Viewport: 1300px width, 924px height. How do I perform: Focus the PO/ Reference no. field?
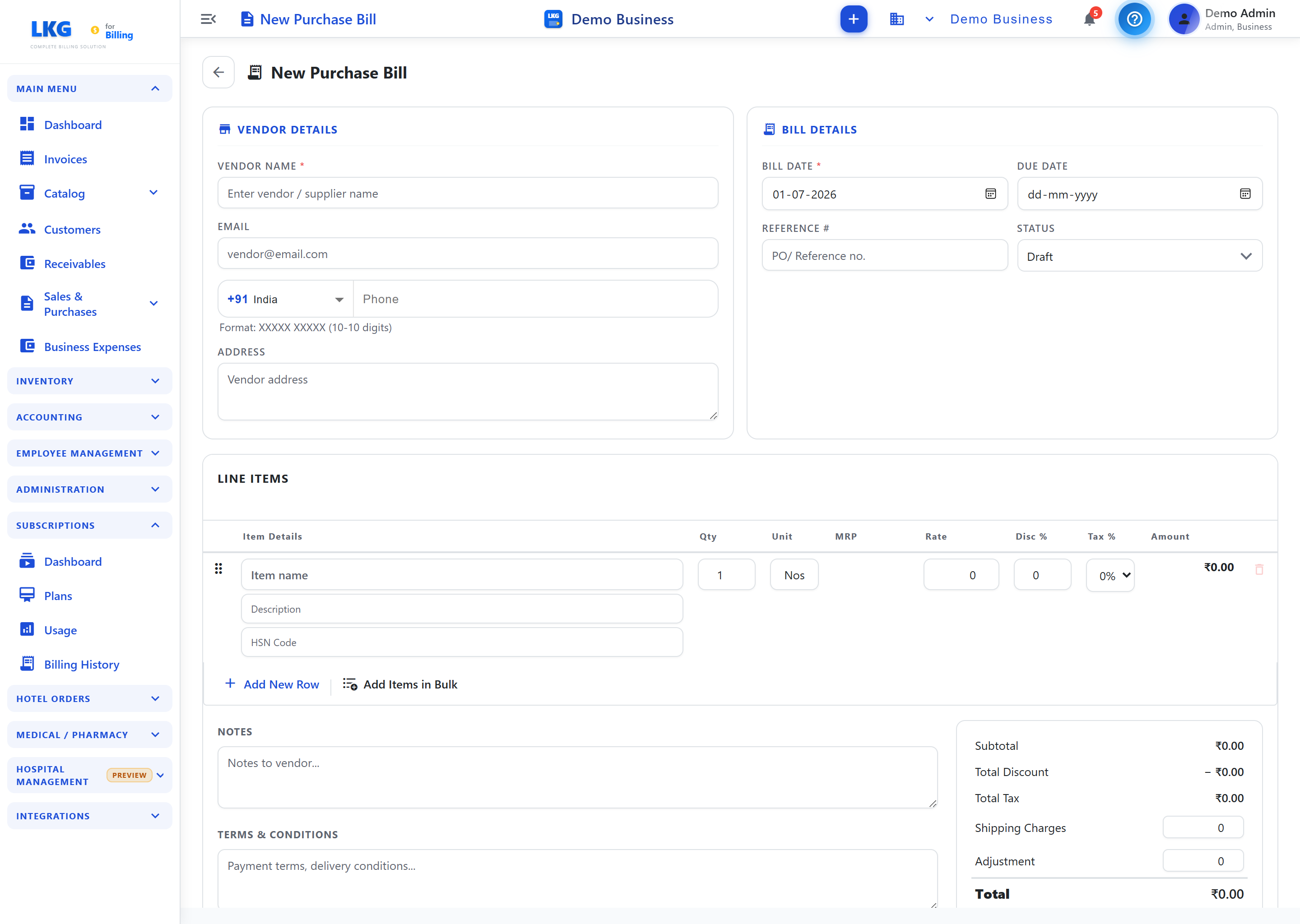pyautogui.click(x=885, y=255)
